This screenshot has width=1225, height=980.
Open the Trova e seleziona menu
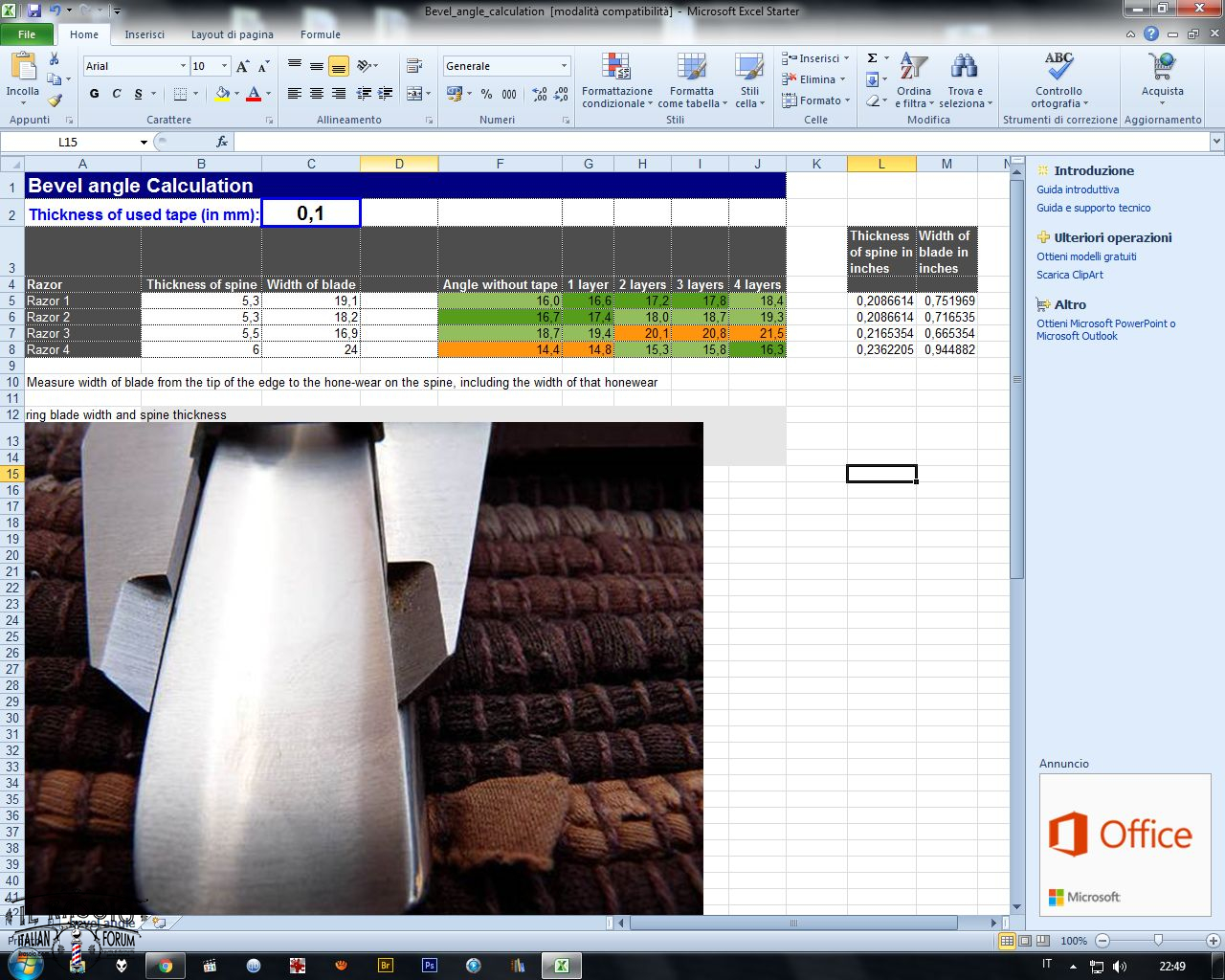pos(965,81)
